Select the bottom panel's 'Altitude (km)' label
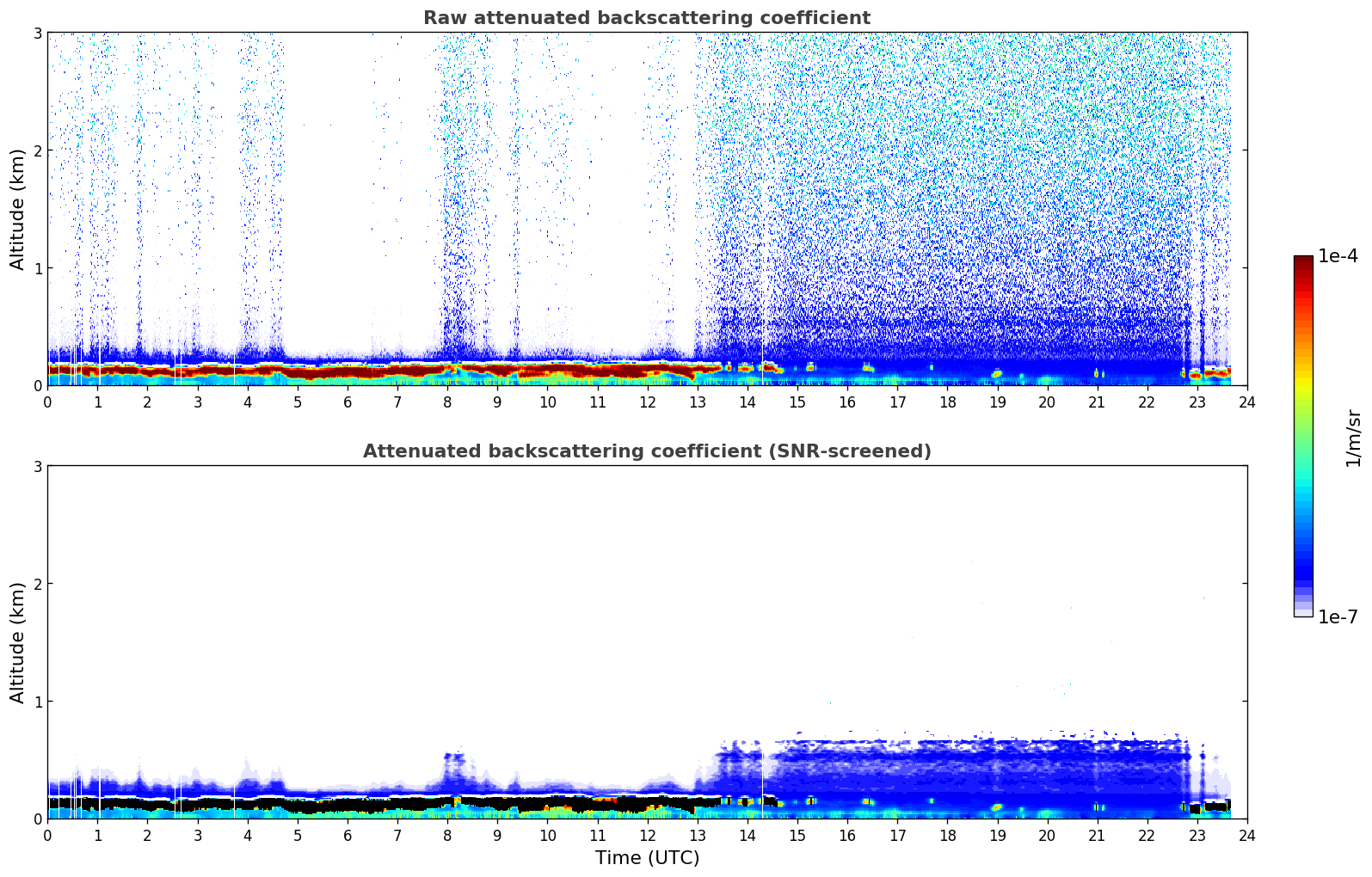This screenshot has width=1372, height=877. pos(18,642)
